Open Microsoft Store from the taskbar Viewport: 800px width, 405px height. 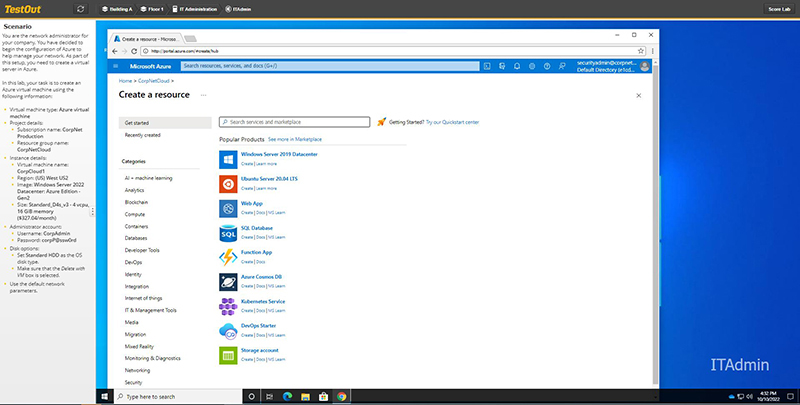(323, 396)
